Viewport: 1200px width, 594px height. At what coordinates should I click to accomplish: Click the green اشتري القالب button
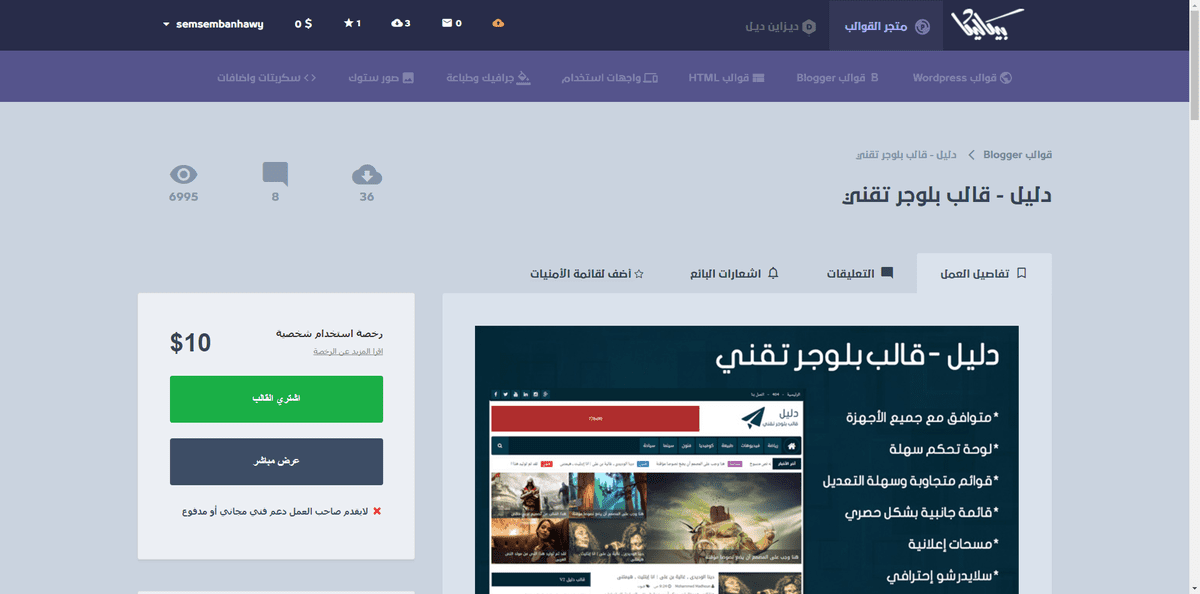pos(276,398)
